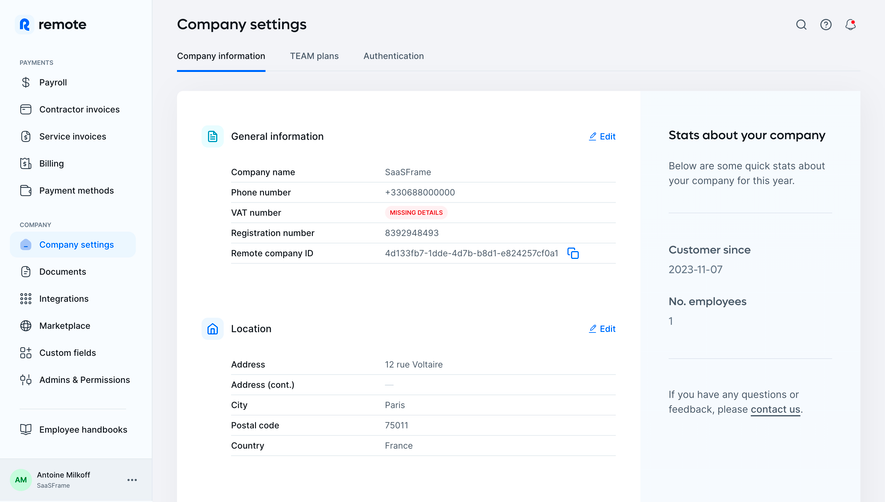The width and height of the screenshot is (885, 502).
Task: Click the Remote logo icon
Action: coord(24,24)
